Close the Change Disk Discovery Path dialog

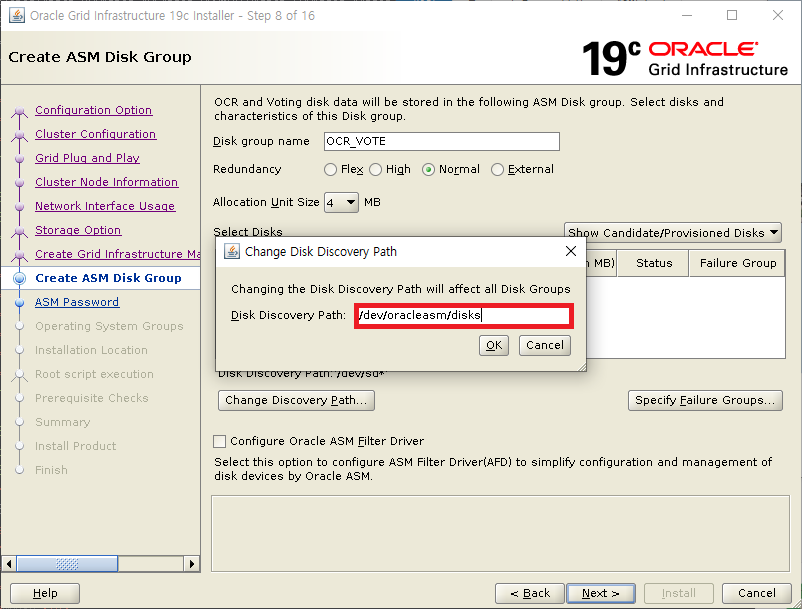pyautogui.click(x=571, y=251)
